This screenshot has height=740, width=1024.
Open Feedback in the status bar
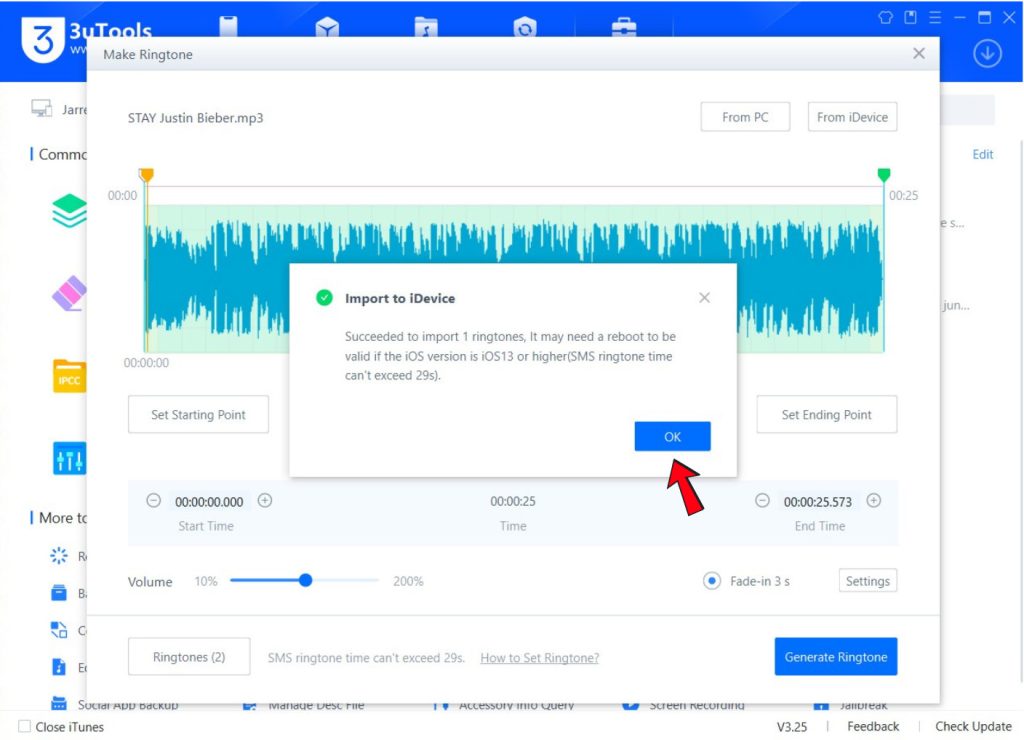click(x=872, y=726)
